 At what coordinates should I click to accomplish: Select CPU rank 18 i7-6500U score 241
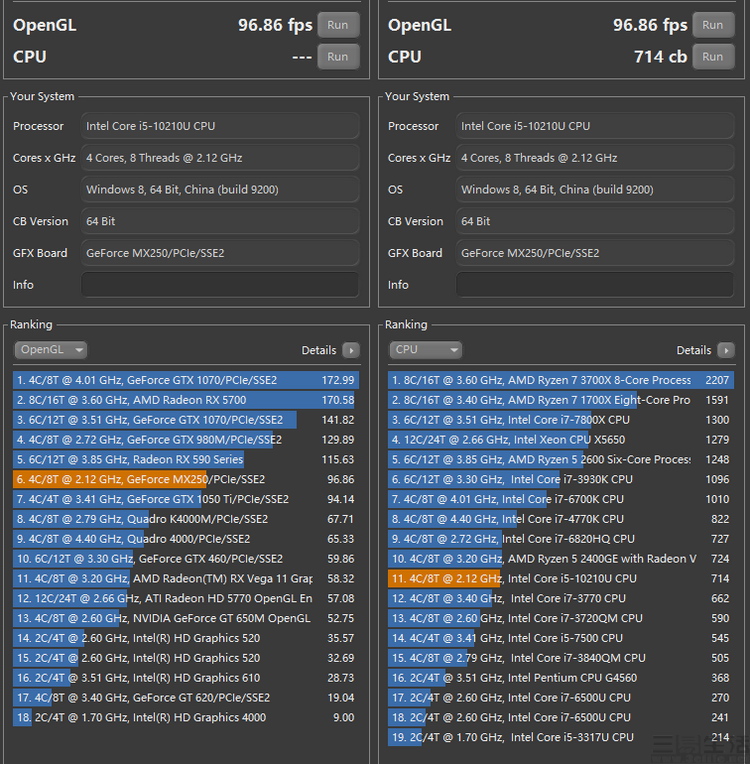pos(561,718)
